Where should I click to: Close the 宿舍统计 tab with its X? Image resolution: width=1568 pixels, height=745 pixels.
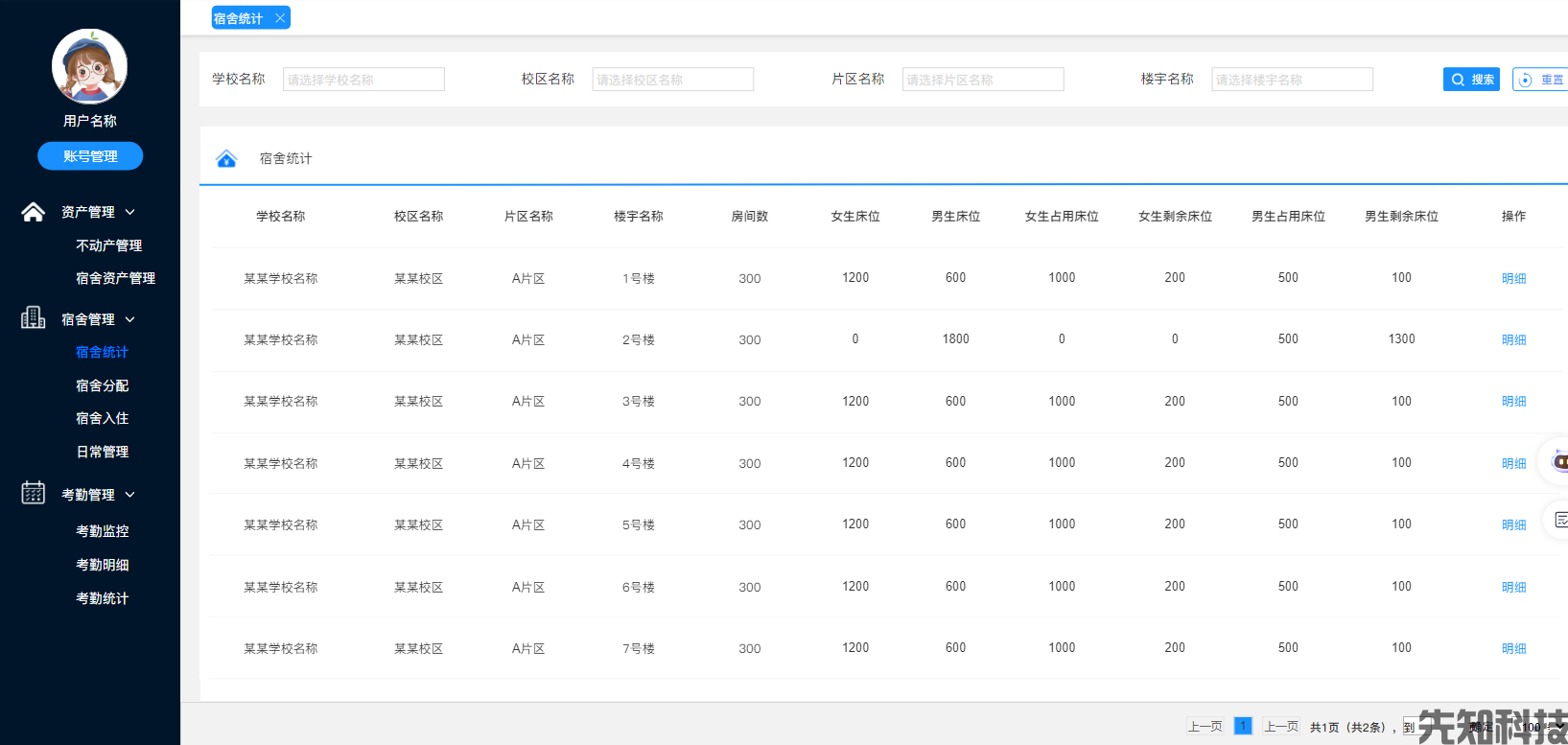[x=280, y=18]
